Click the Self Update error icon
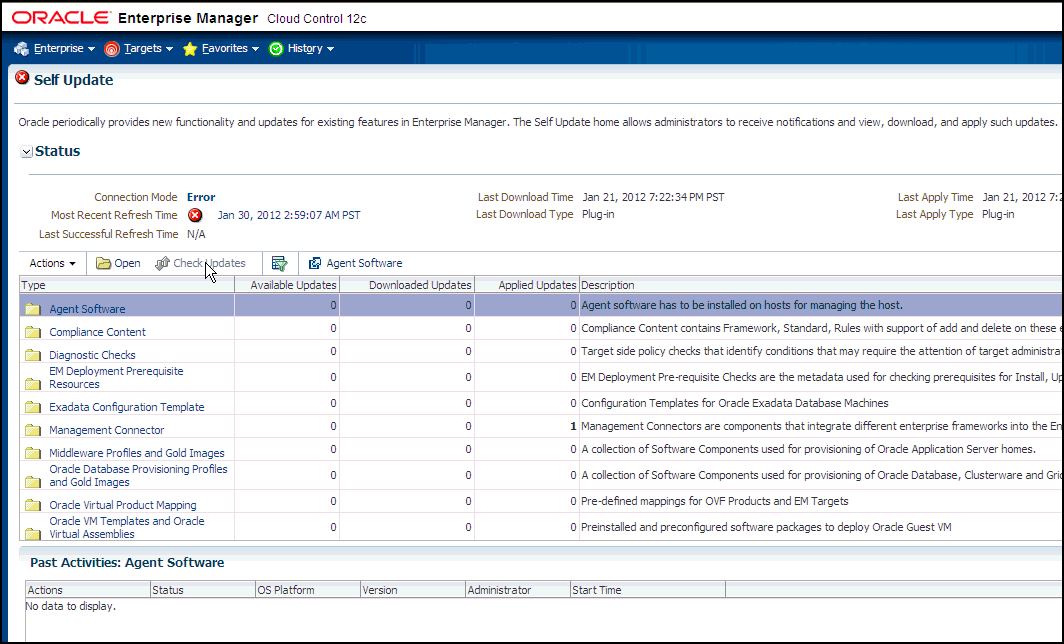1064x644 pixels. pos(22,78)
